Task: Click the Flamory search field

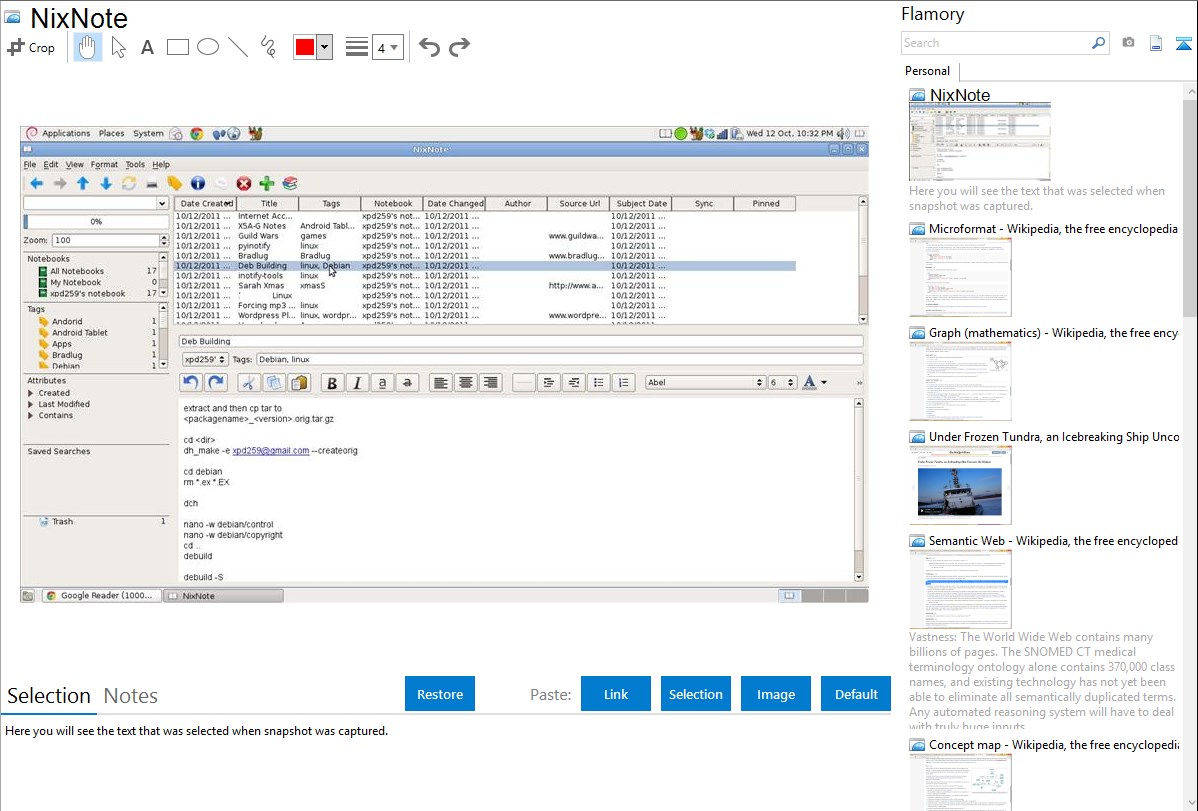Action: (x=995, y=43)
